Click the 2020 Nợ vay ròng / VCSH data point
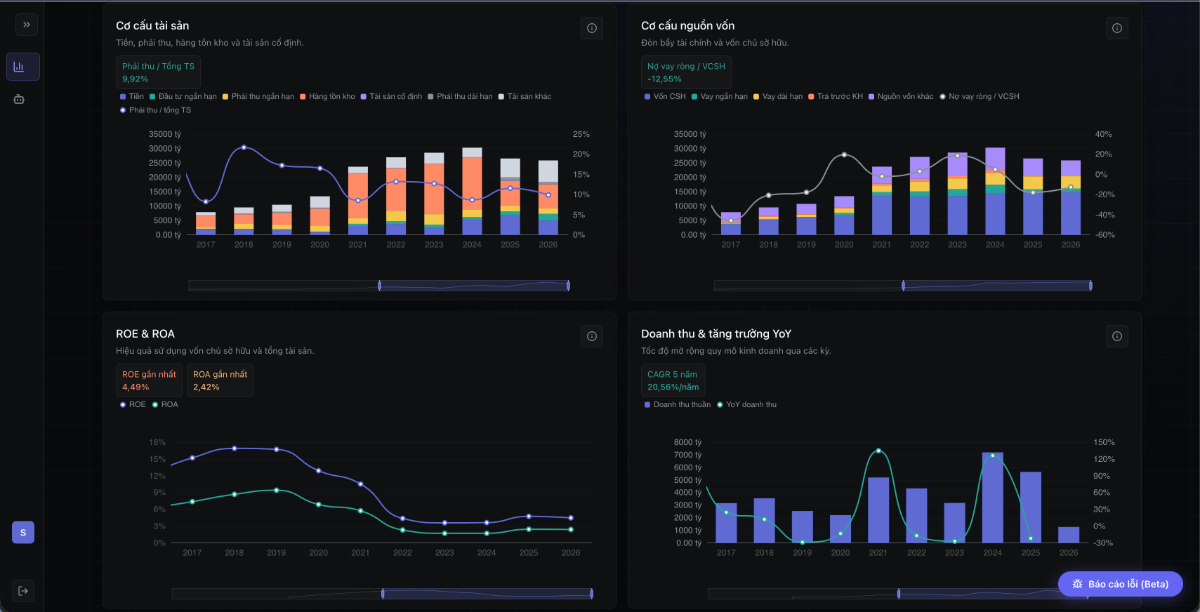This screenshot has width=1200, height=612. (844, 155)
